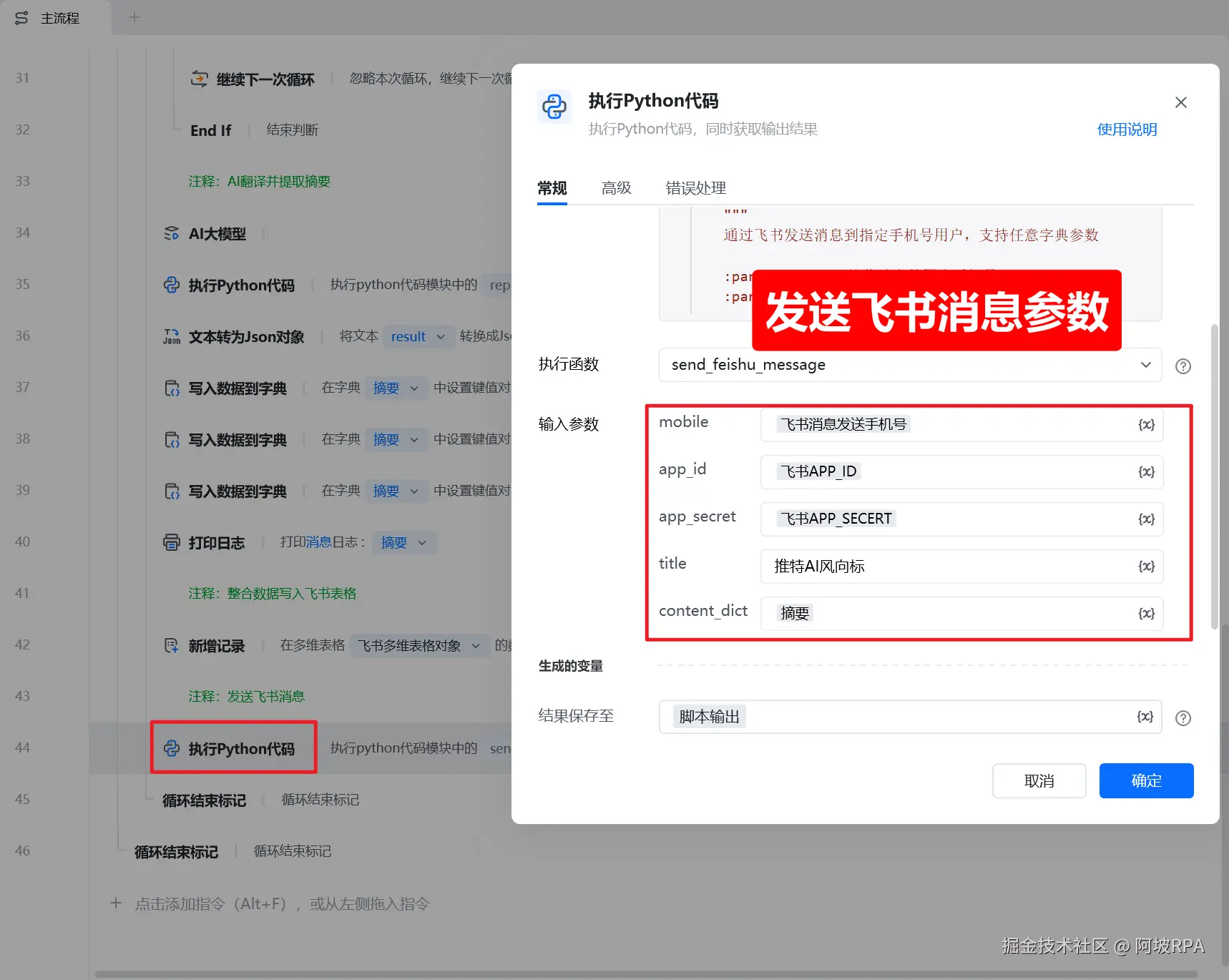1229x980 pixels.
Task: Click dictionary write icon on line 38
Action: click(x=172, y=440)
